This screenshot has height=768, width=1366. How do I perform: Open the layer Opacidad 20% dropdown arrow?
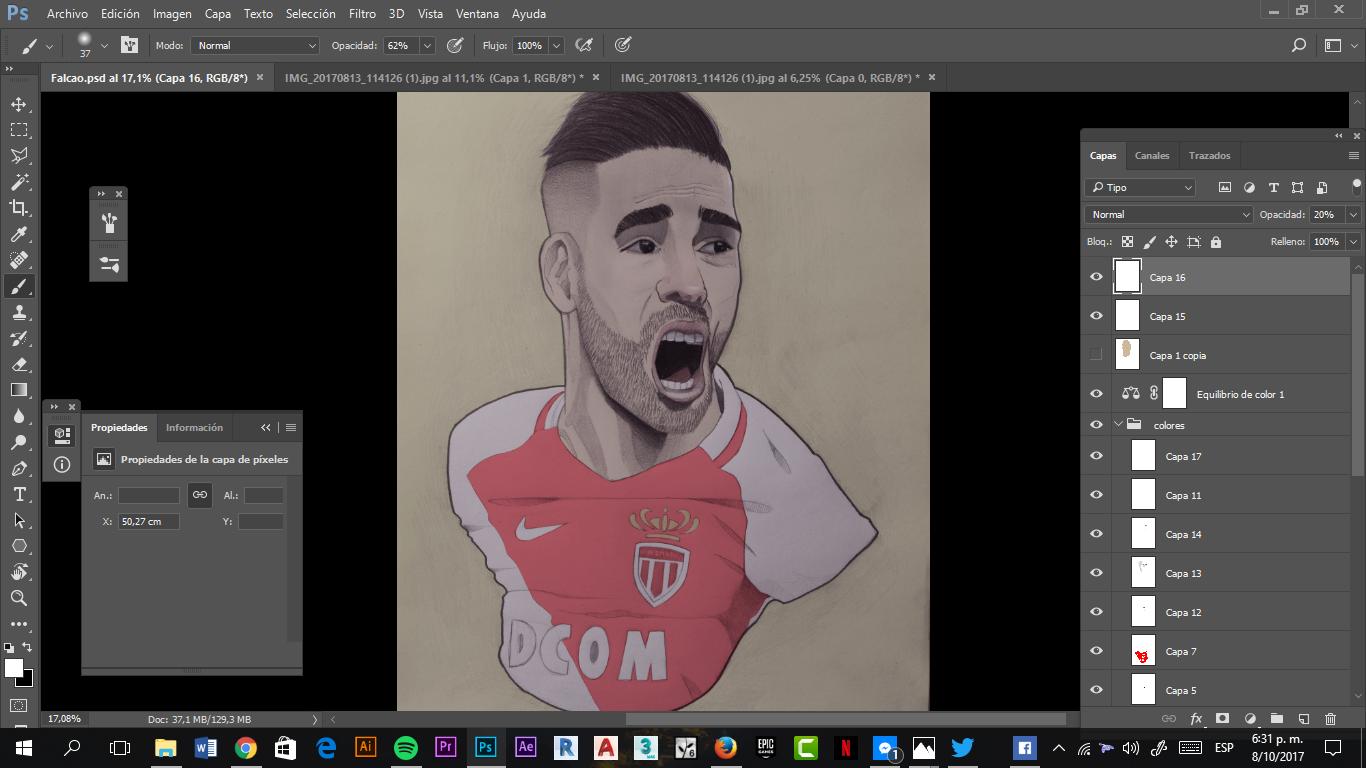click(1354, 214)
